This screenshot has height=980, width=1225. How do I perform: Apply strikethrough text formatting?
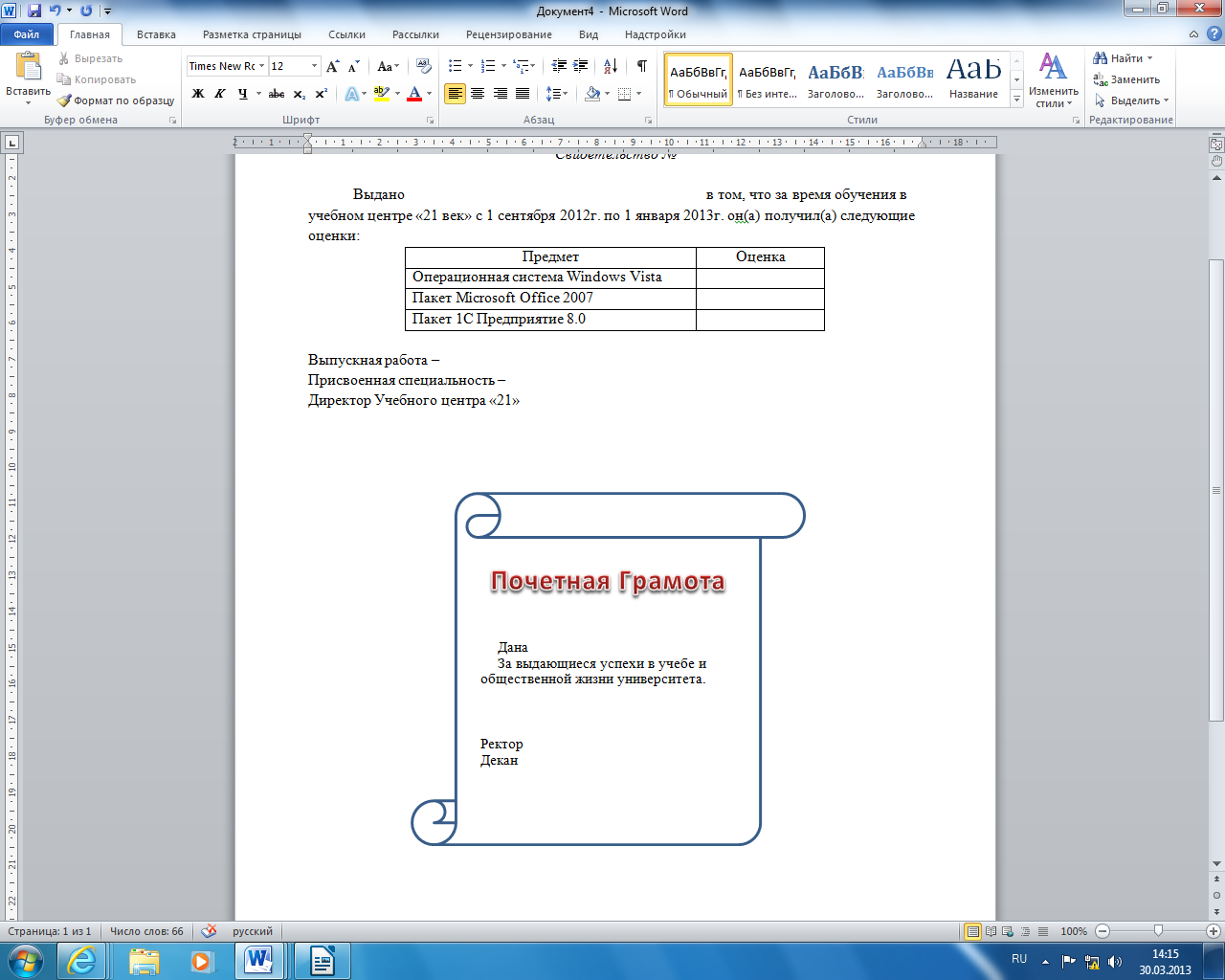click(277, 94)
